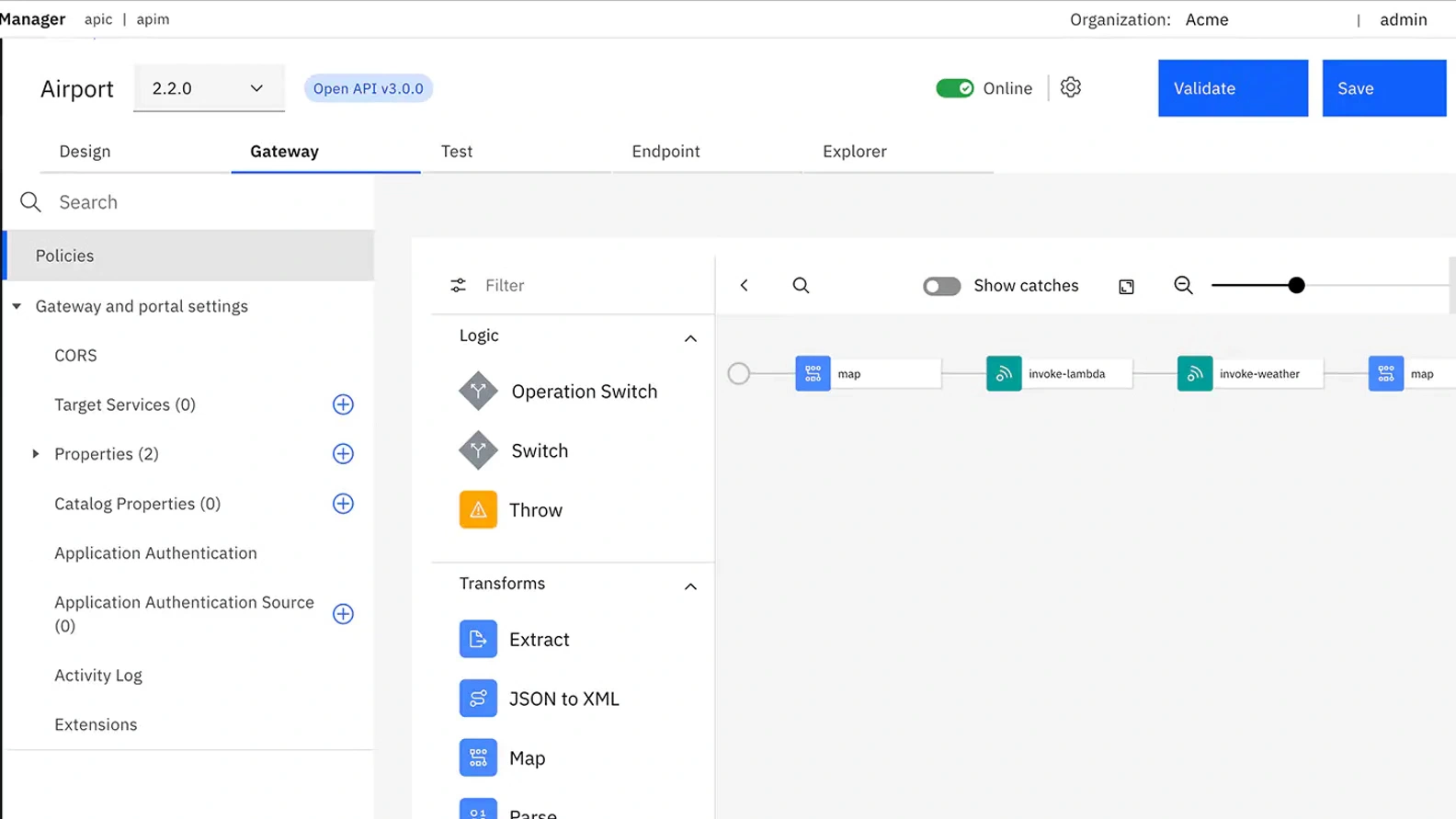The image size is (1456, 819).
Task: Select the Map transform in palette
Action: (x=478, y=758)
